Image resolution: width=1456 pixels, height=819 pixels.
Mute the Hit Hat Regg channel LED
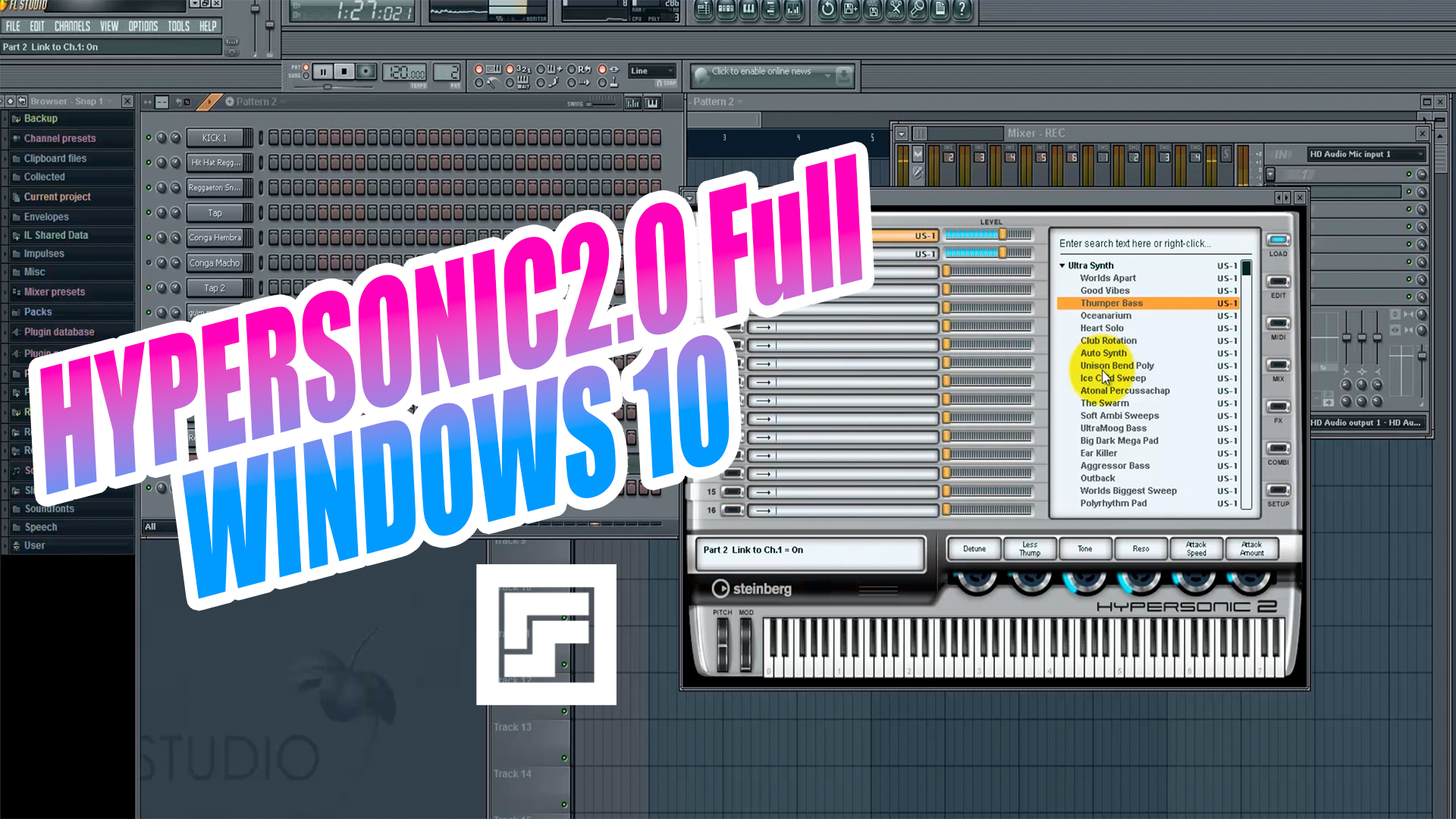pyautogui.click(x=149, y=162)
